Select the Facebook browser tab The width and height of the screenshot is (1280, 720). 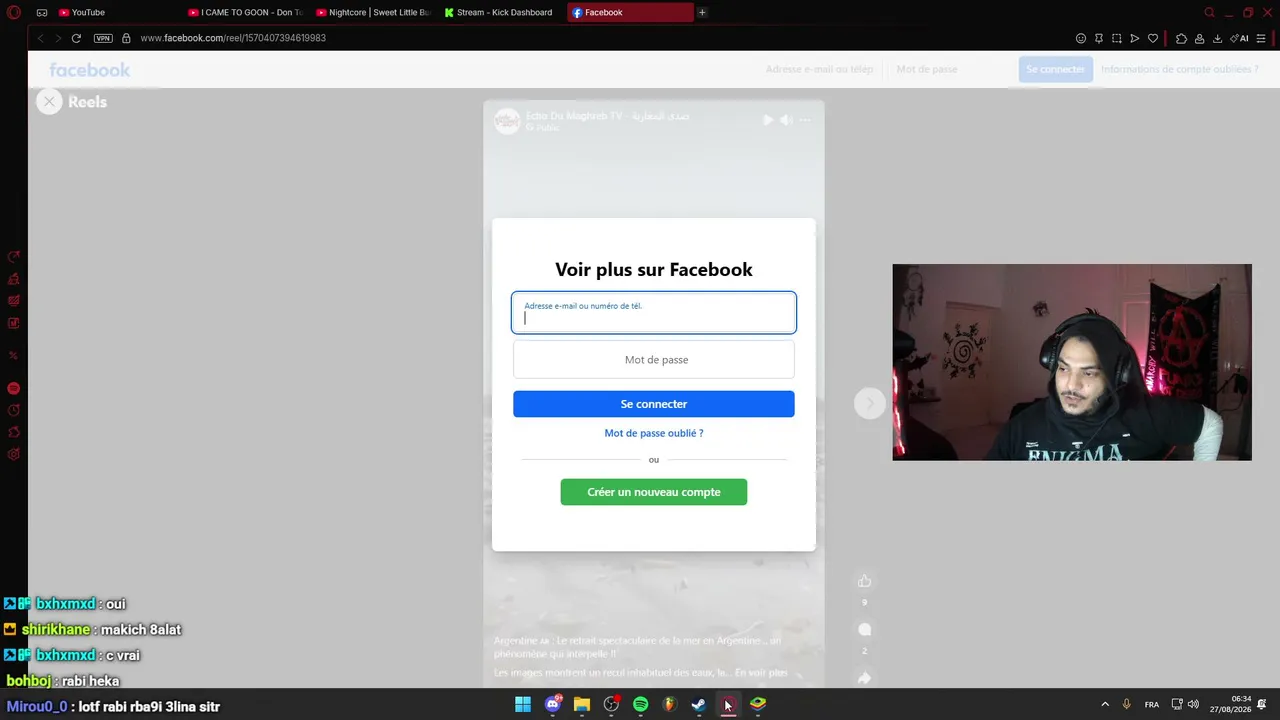pyautogui.click(x=630, y=13)
